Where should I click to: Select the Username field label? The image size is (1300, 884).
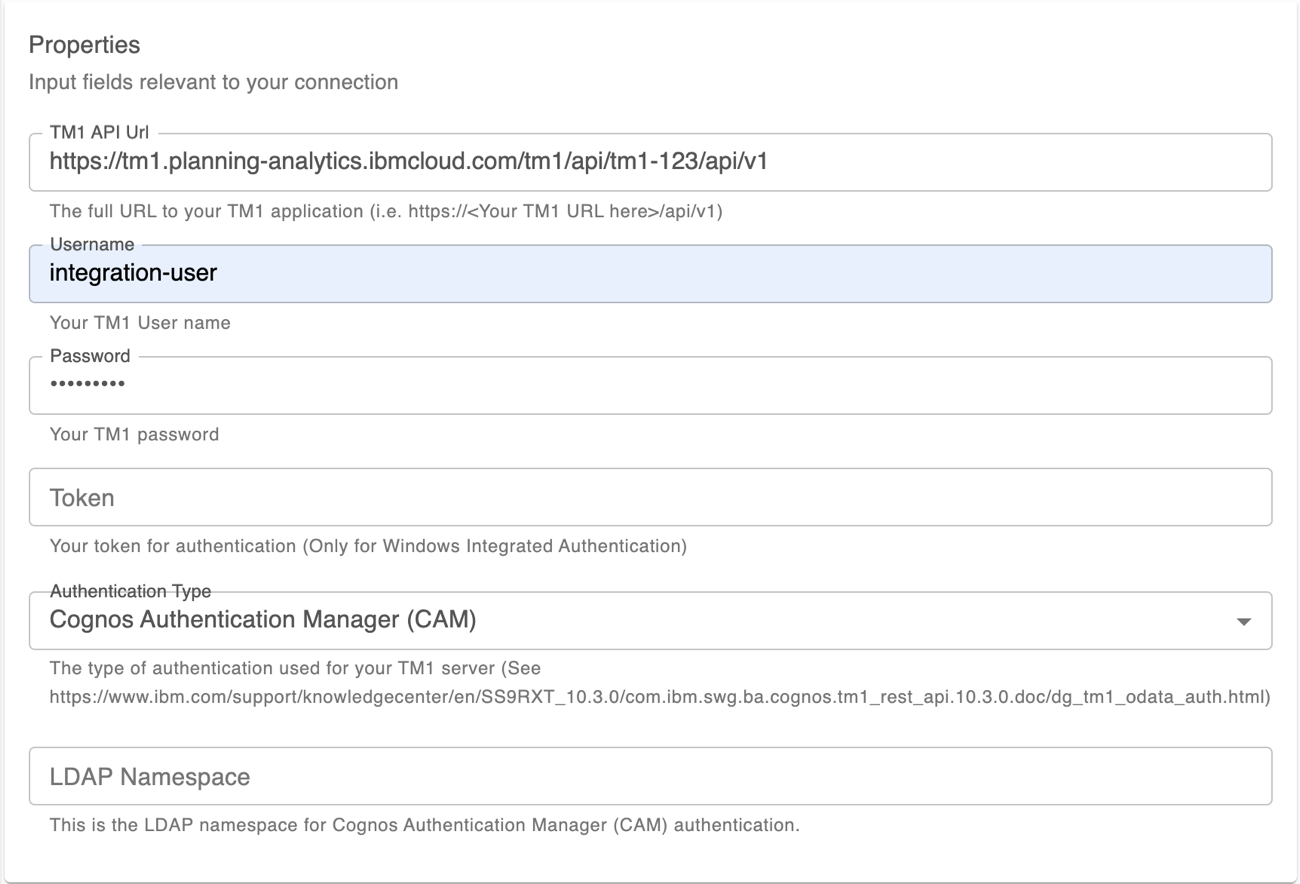coord(92,243)
